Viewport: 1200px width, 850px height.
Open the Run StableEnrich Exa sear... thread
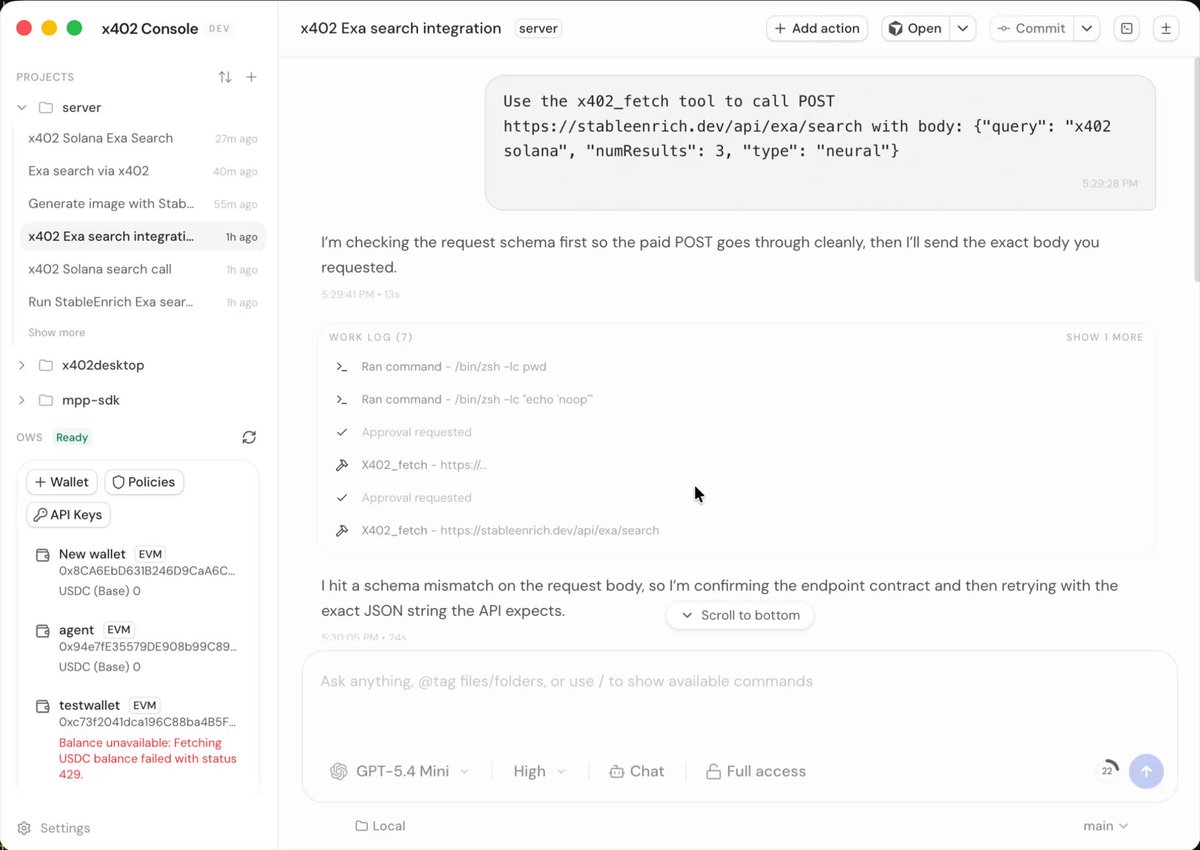pyautogui.click(x=142, y=302)
